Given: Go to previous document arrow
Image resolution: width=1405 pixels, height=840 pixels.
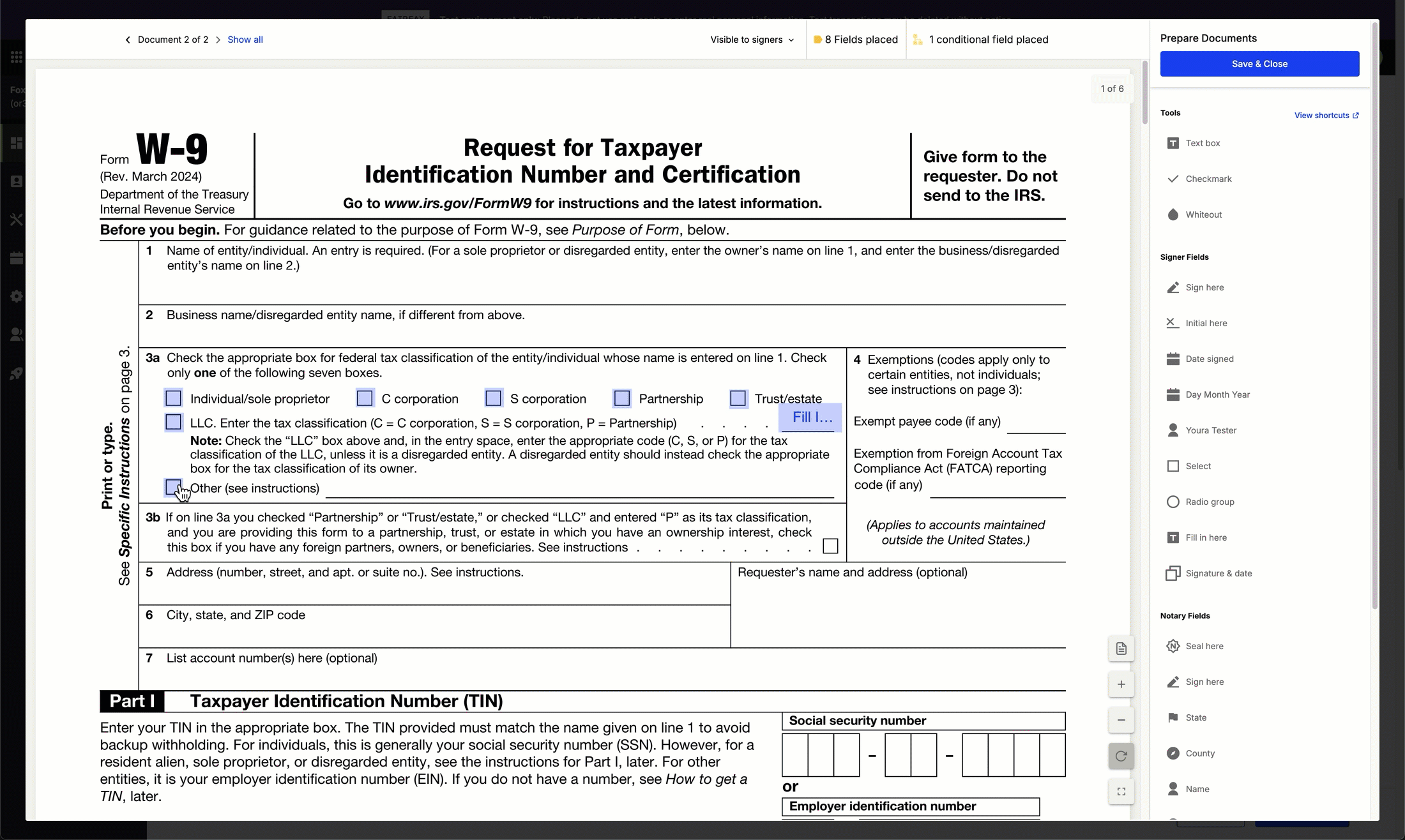Looking at the screenshot, I should (128, 40).
